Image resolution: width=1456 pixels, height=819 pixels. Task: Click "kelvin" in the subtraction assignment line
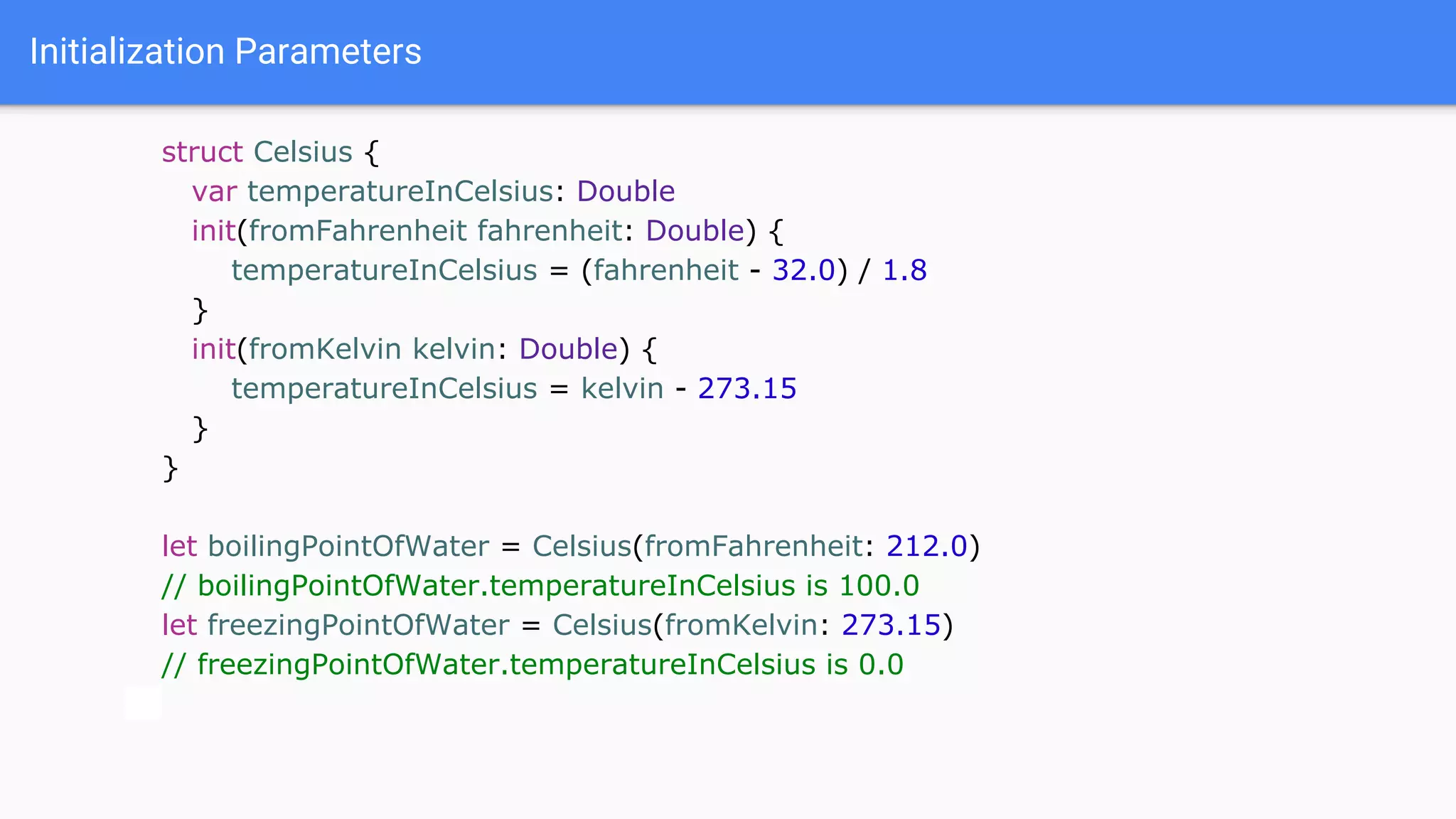point(622,389)
